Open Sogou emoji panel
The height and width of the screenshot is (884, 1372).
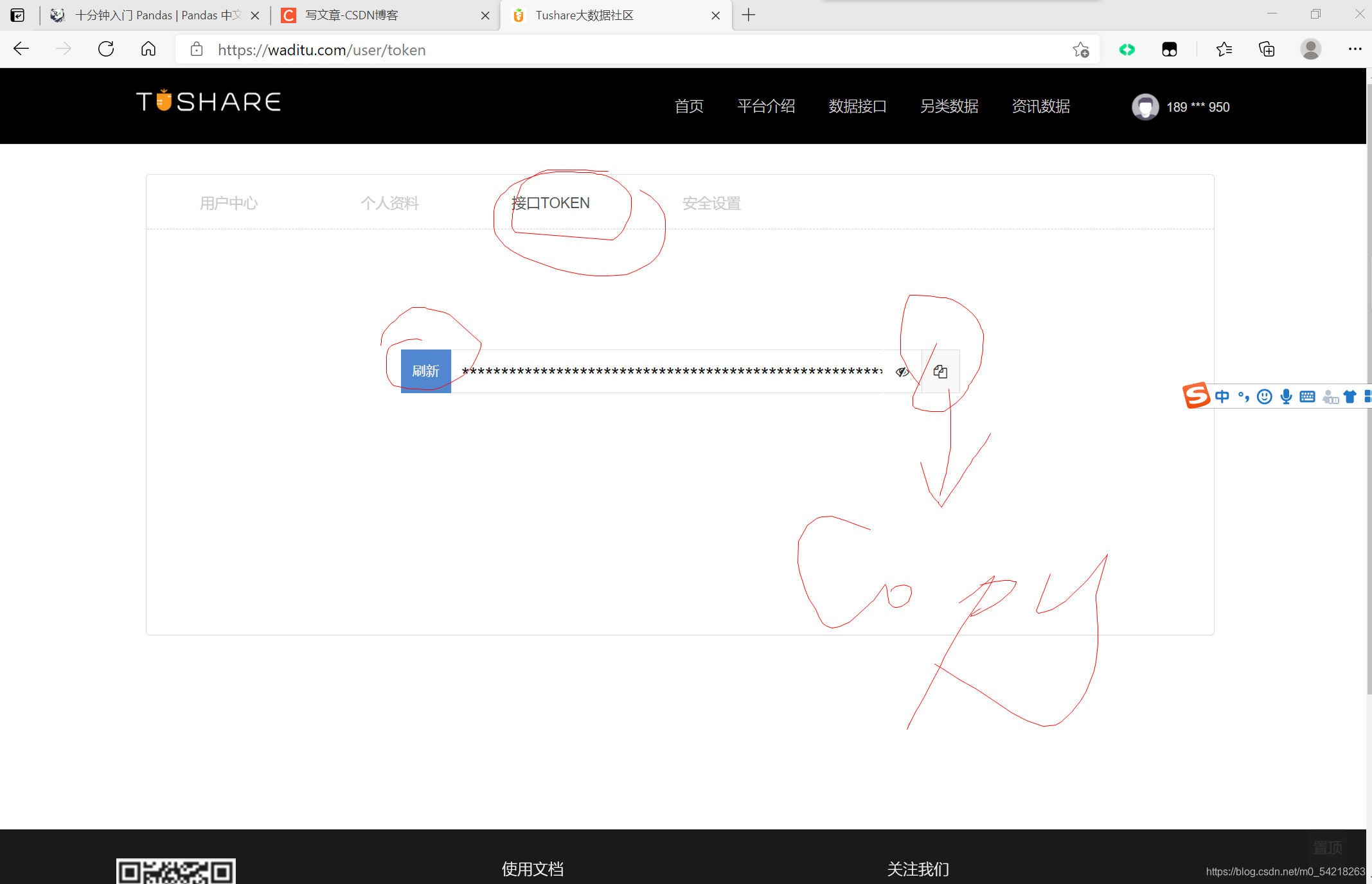coord(1265,396)
